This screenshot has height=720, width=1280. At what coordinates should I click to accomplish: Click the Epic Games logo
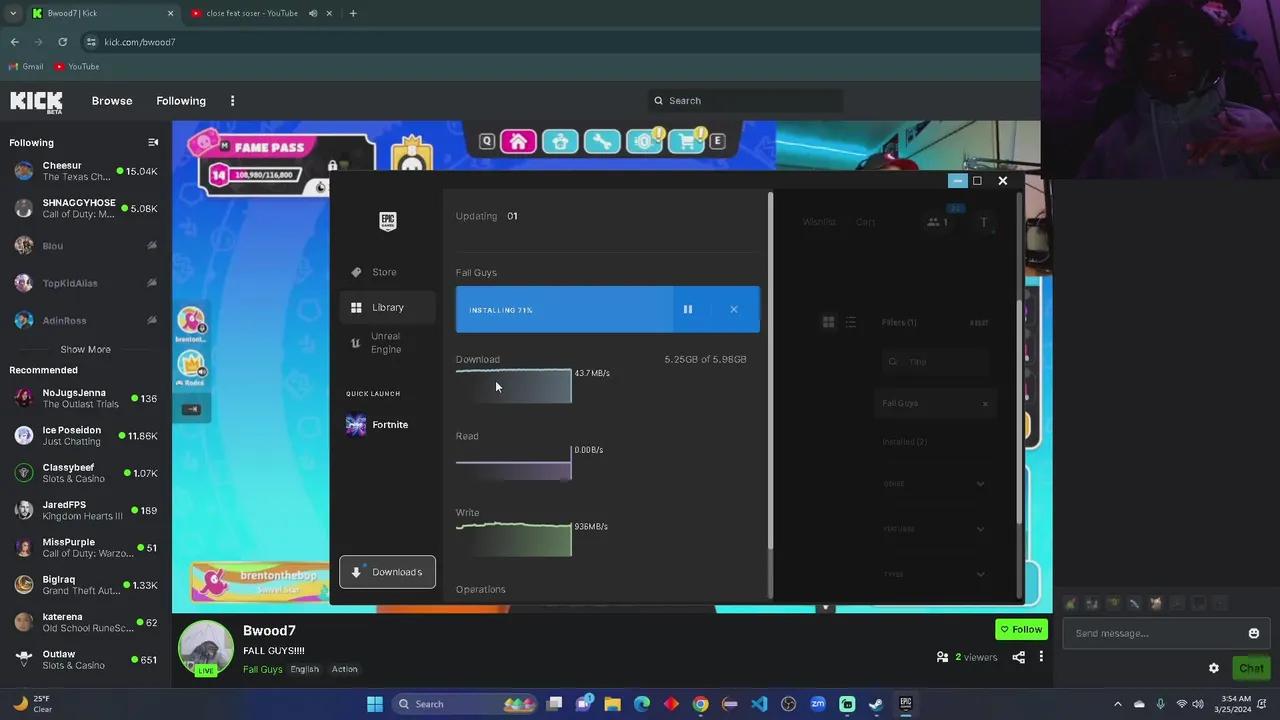coord(388,221)
